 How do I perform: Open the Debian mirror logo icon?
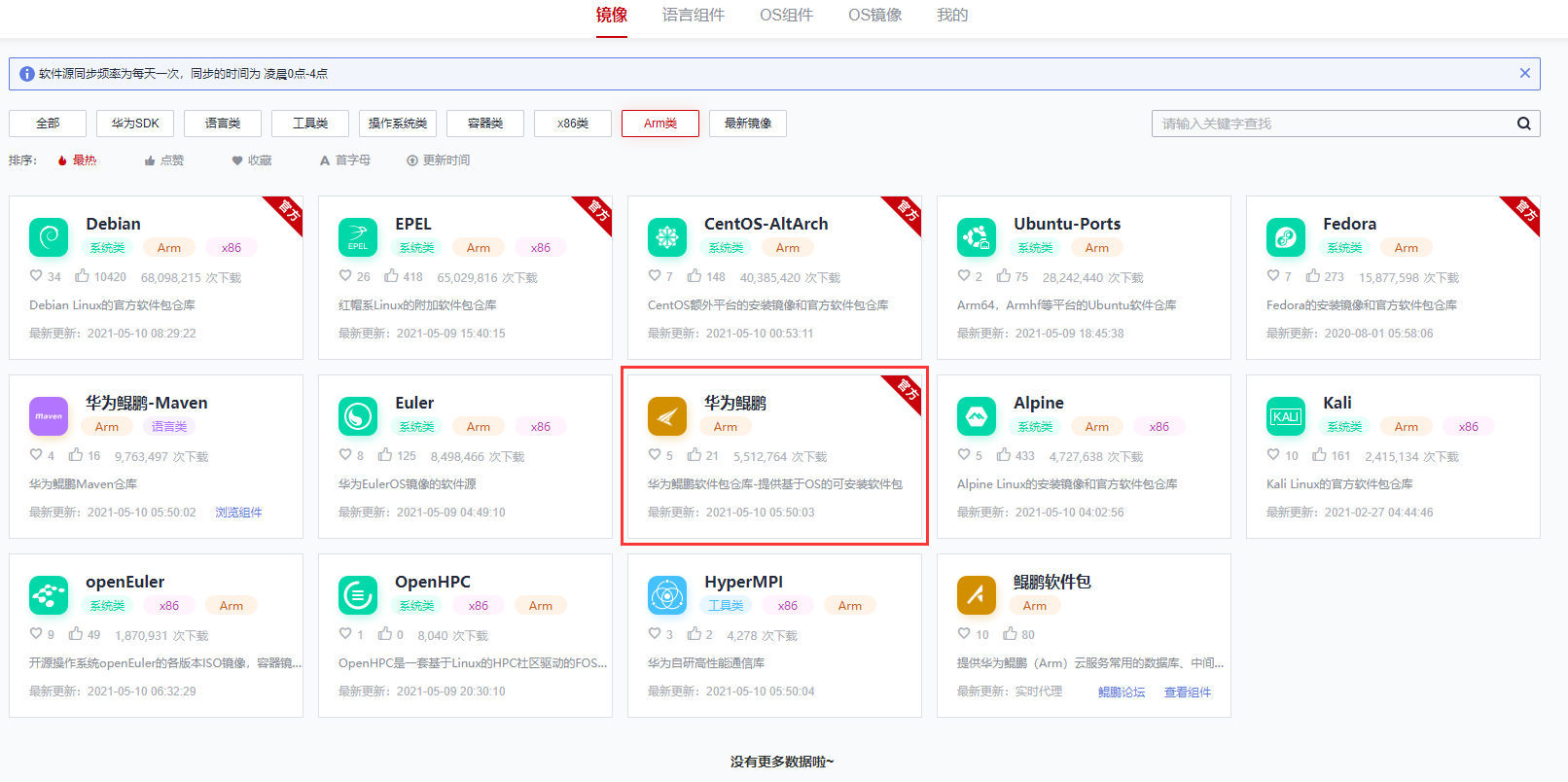tap(49, 237)
